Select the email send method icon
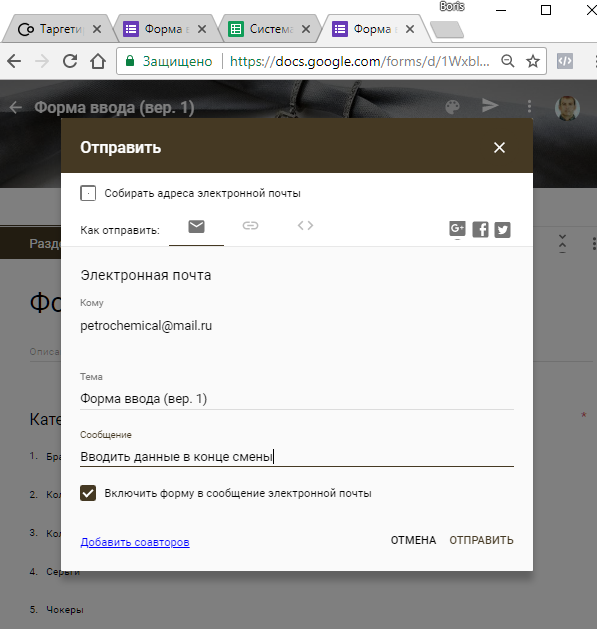 pos(196,227)
